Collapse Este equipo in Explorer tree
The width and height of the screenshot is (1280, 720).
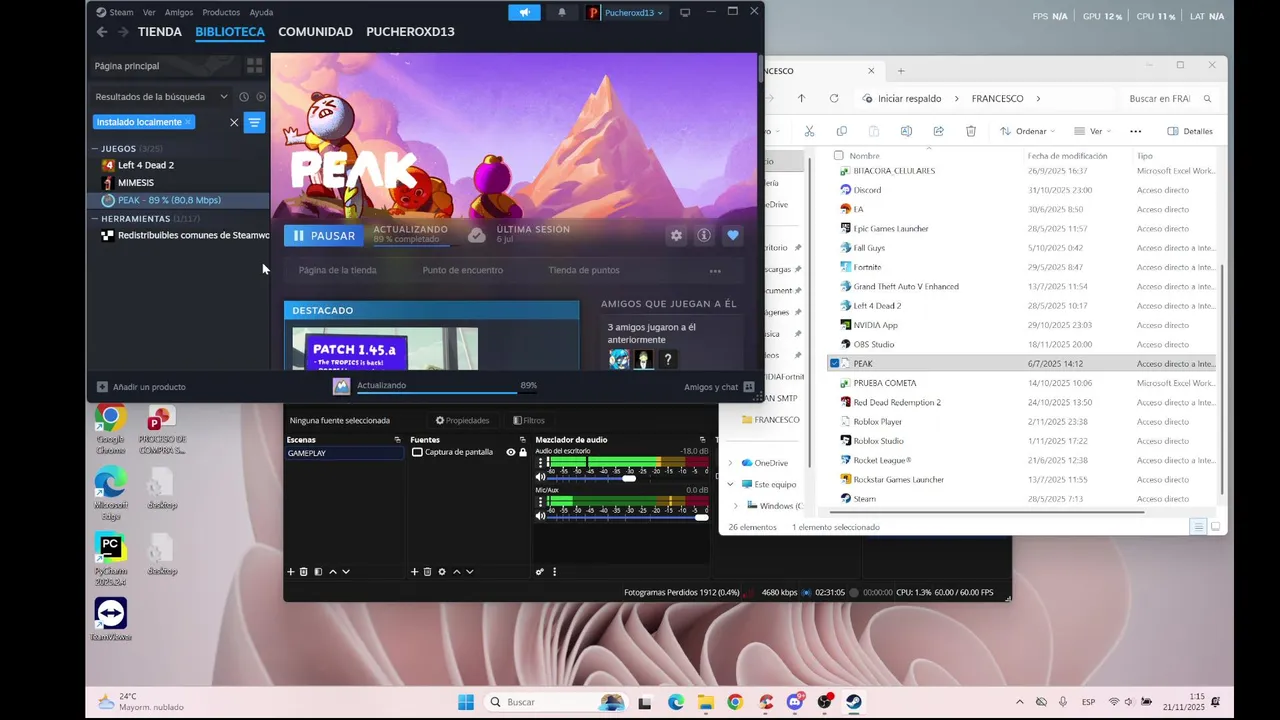(x=730, y=484)
